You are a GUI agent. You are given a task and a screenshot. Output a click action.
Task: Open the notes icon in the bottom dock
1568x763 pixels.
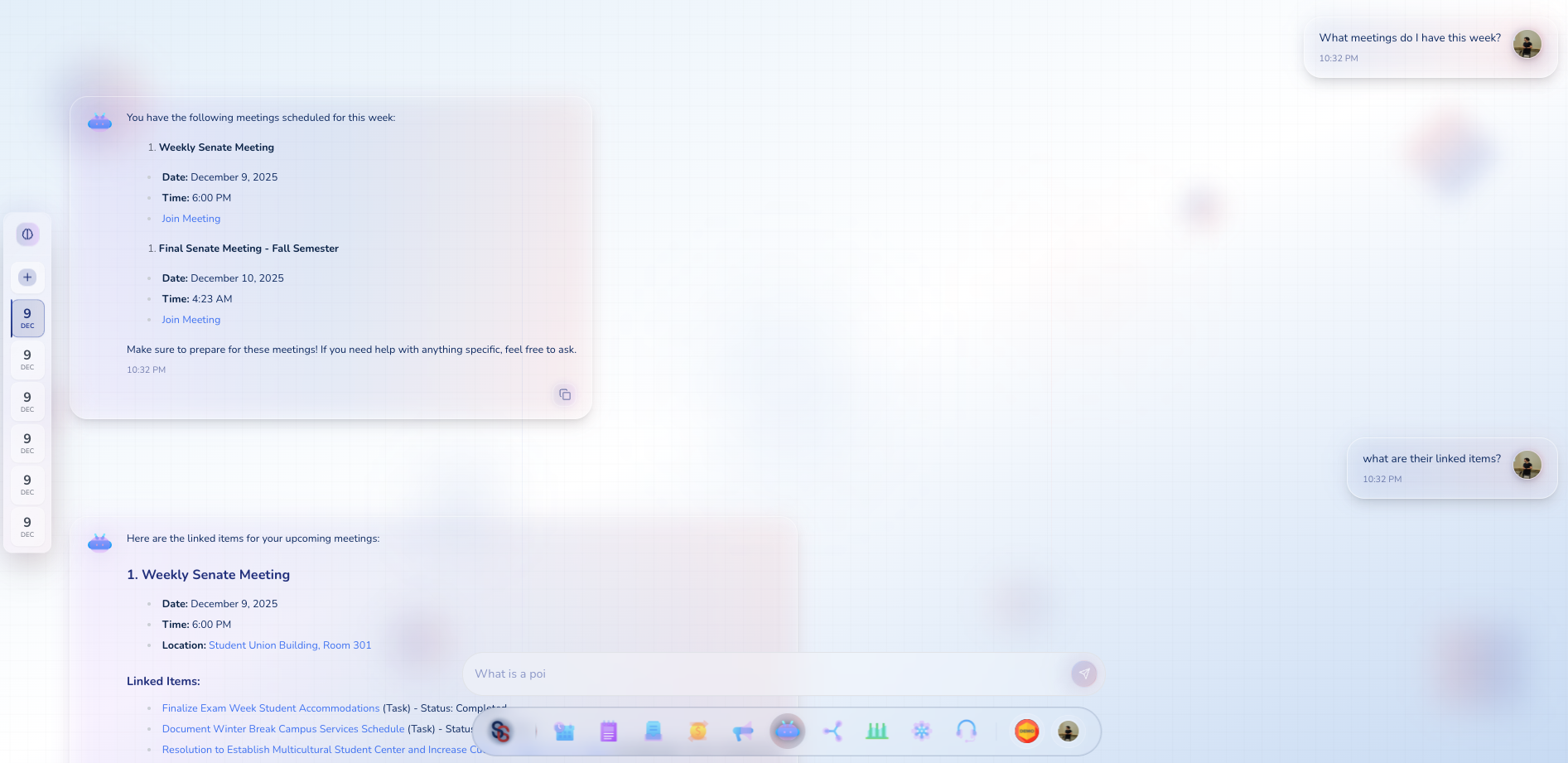pos(609,732)
